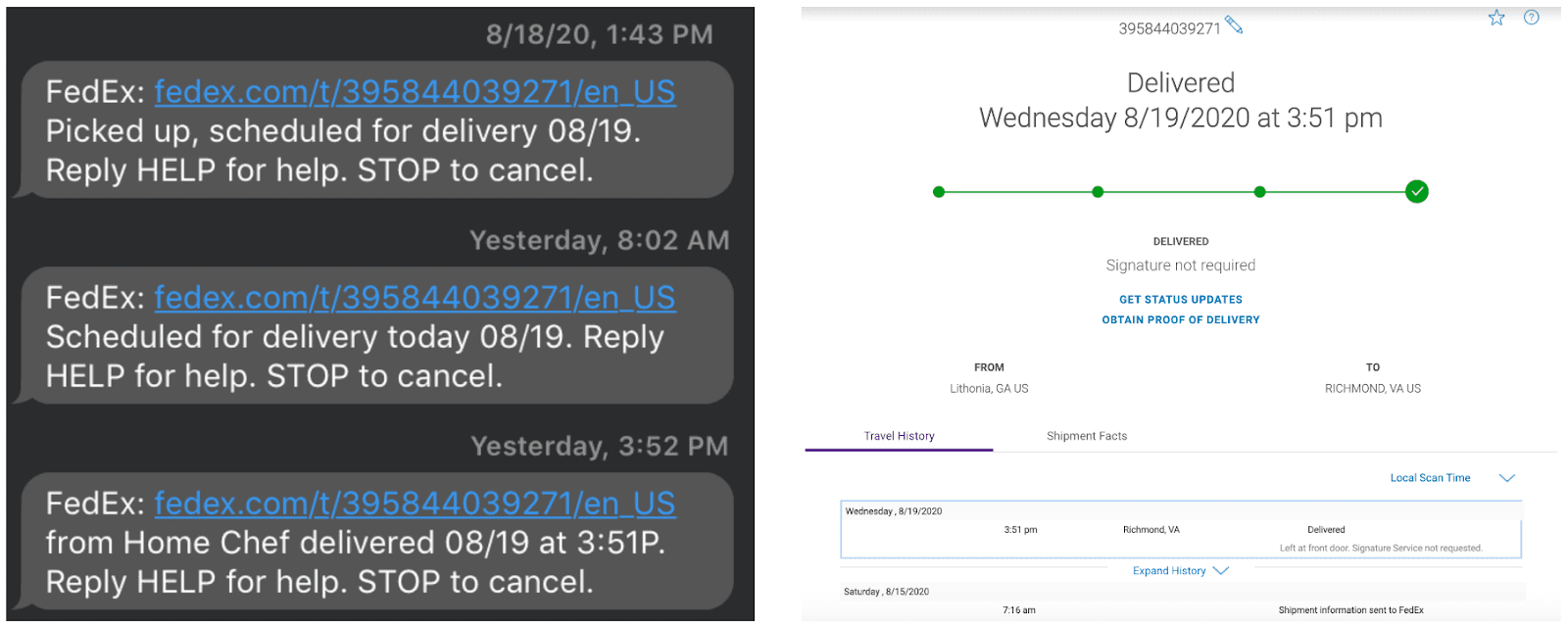
Task: Click the star favorite icon
Action: (x=1496, y=18)
